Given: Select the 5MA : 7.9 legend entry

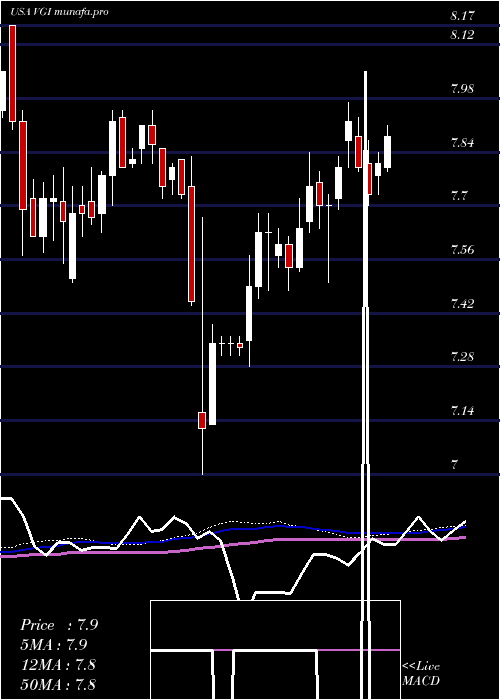Looking at the screenshot, I should pos(54,645).
